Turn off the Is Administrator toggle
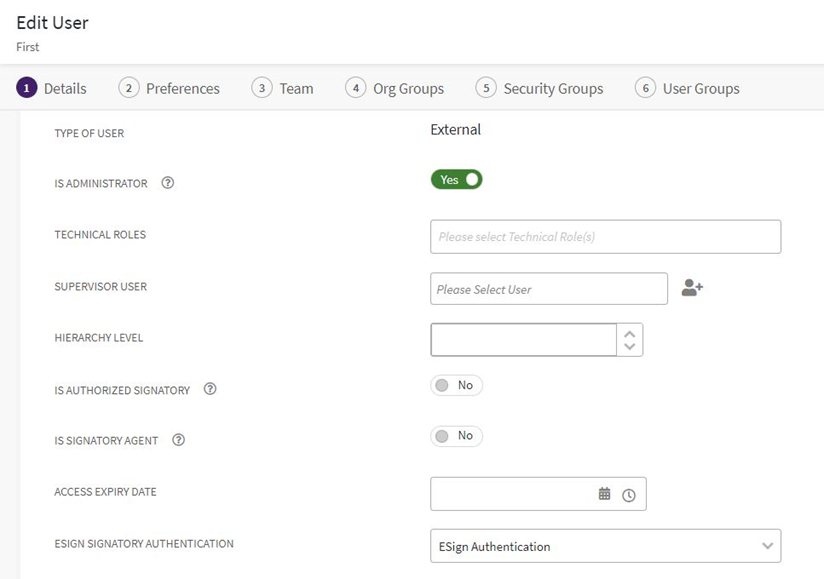Screen dimensions: 824x579 click(x=456, y=180)
